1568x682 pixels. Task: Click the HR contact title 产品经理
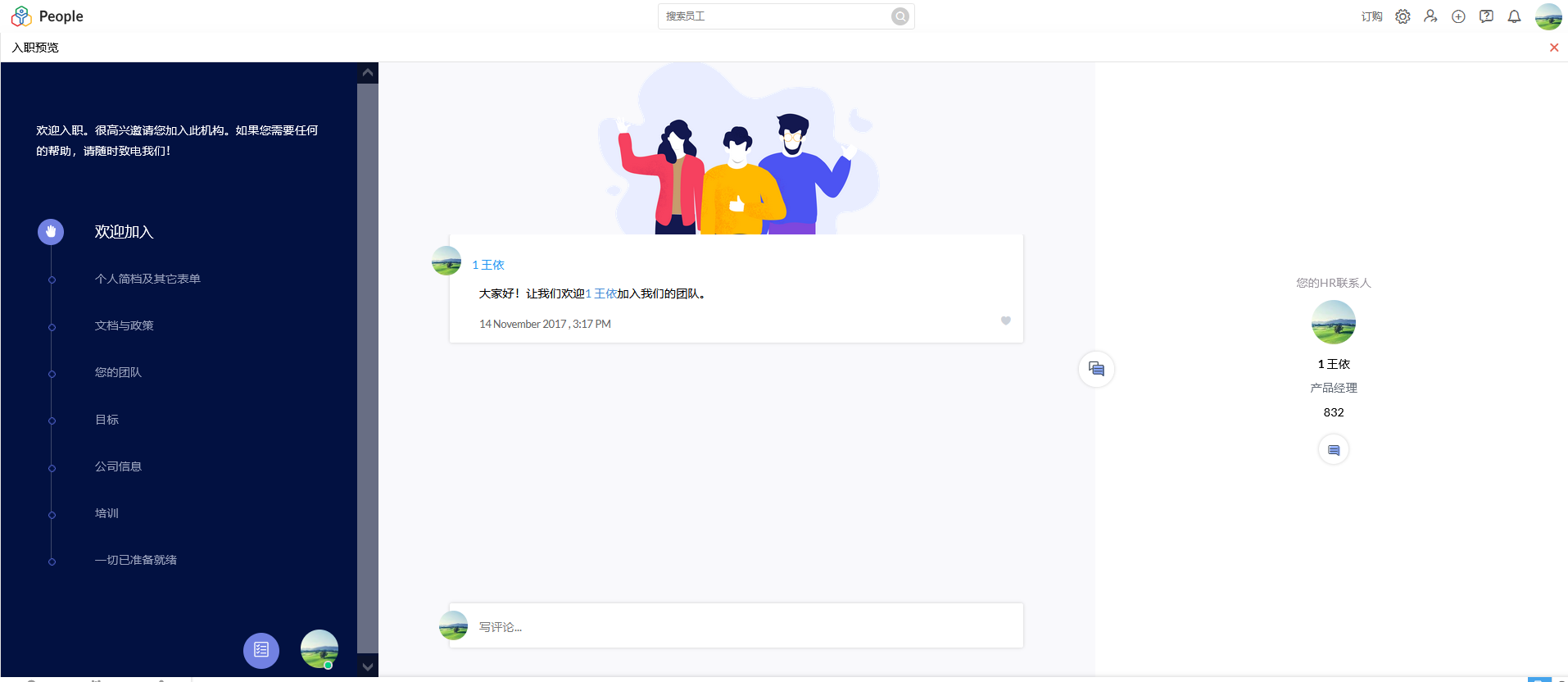click(x=1334, y=388)
